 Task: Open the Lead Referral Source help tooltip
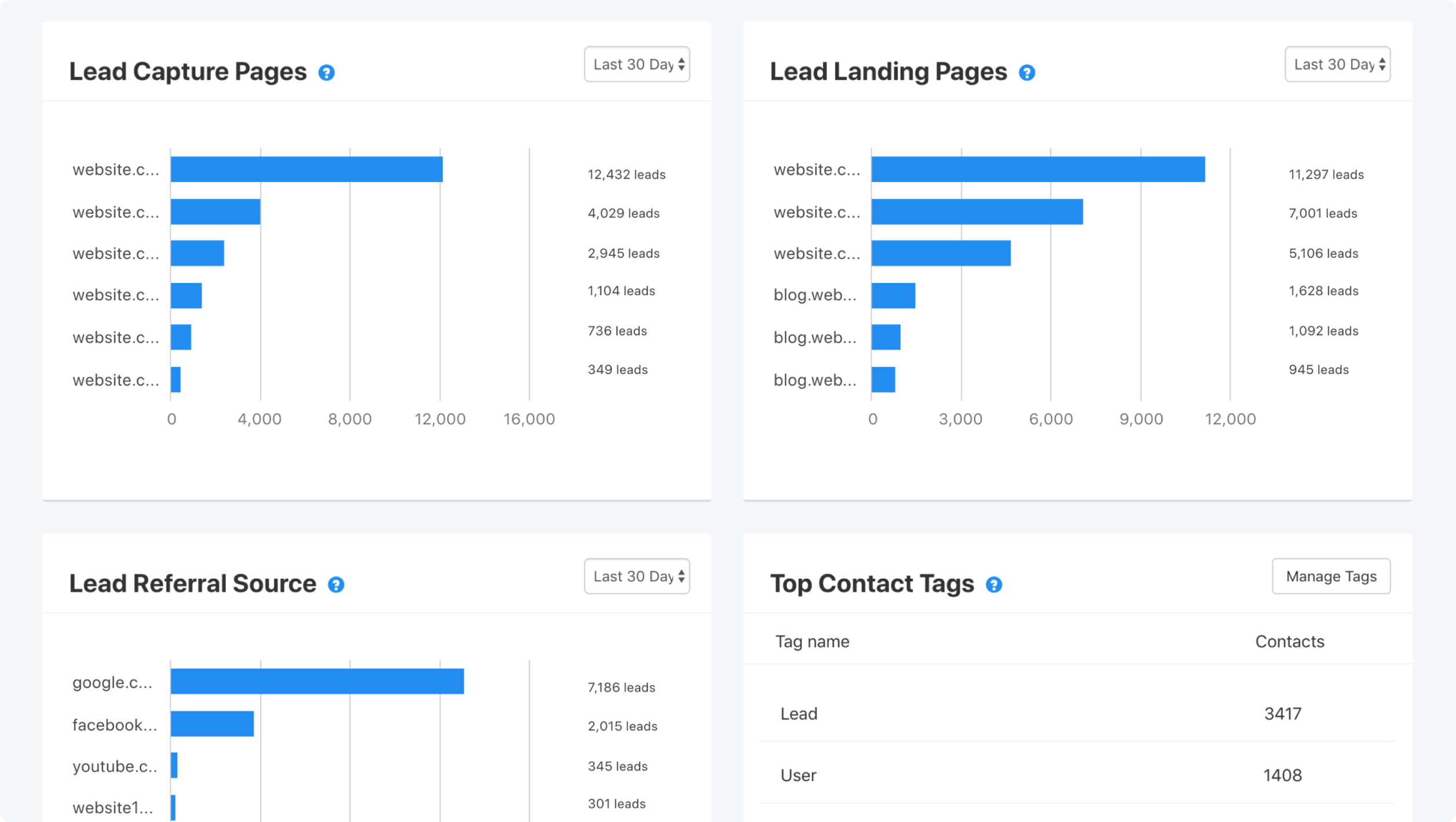(337, 585)
